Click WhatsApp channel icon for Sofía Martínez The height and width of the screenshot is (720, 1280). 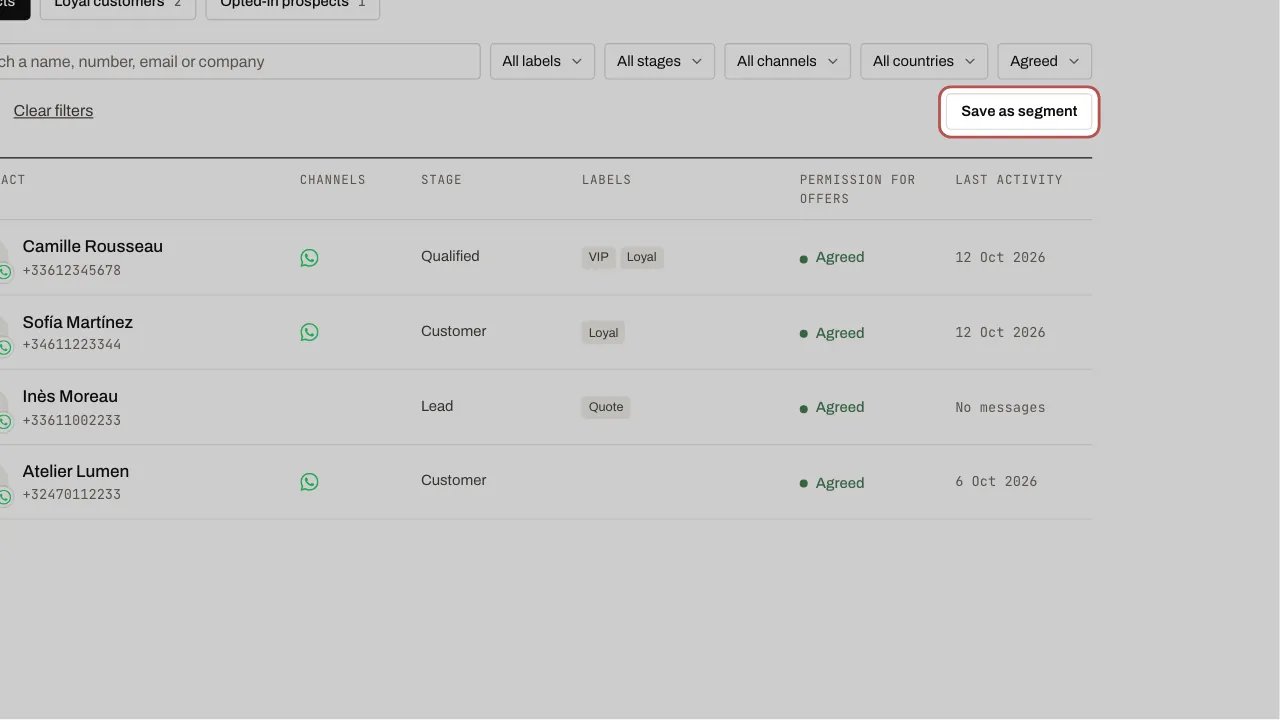click(x=309, y=332)
